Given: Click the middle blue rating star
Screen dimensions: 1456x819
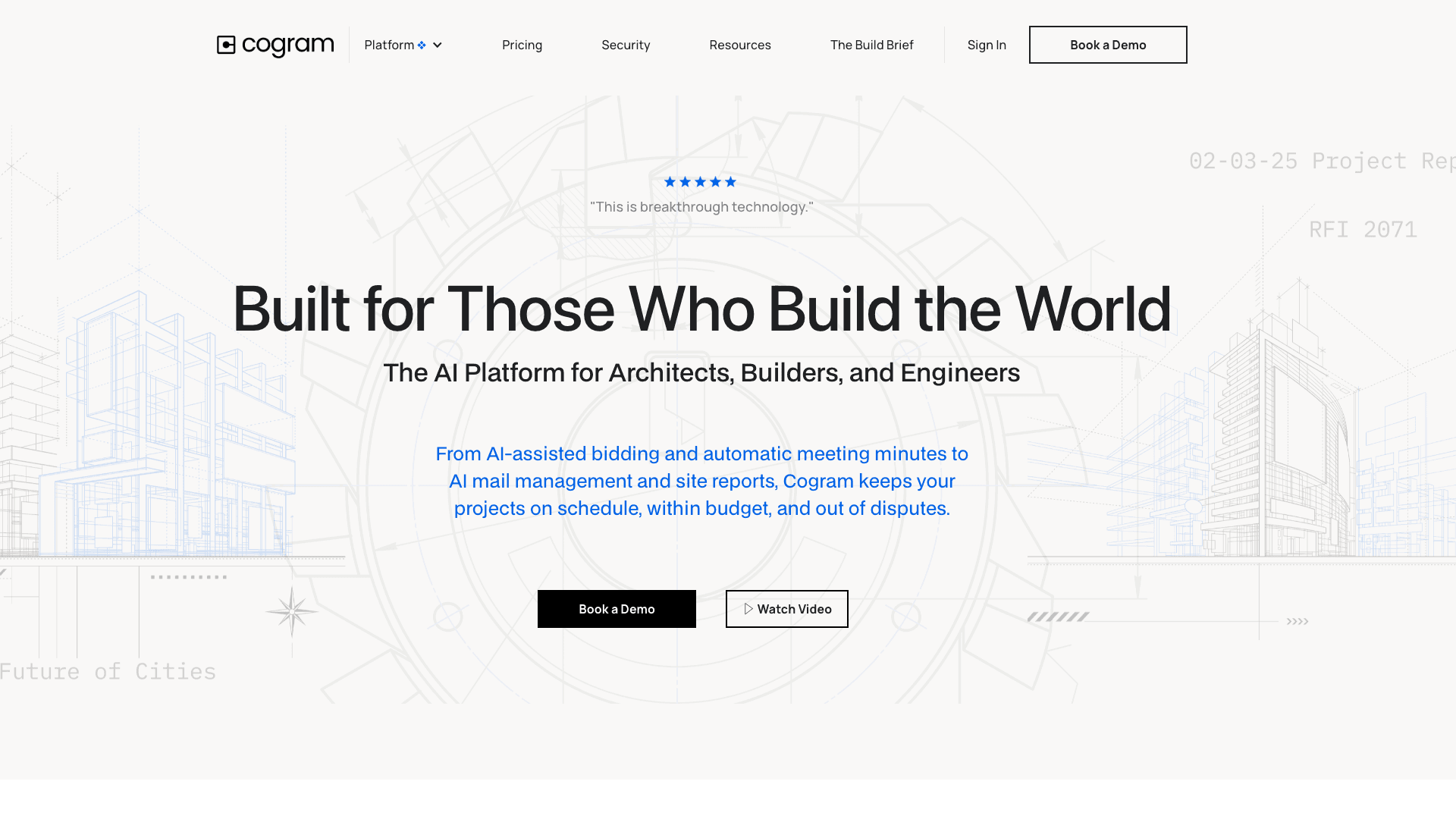Looking at the screenshot, I should 700,182.
